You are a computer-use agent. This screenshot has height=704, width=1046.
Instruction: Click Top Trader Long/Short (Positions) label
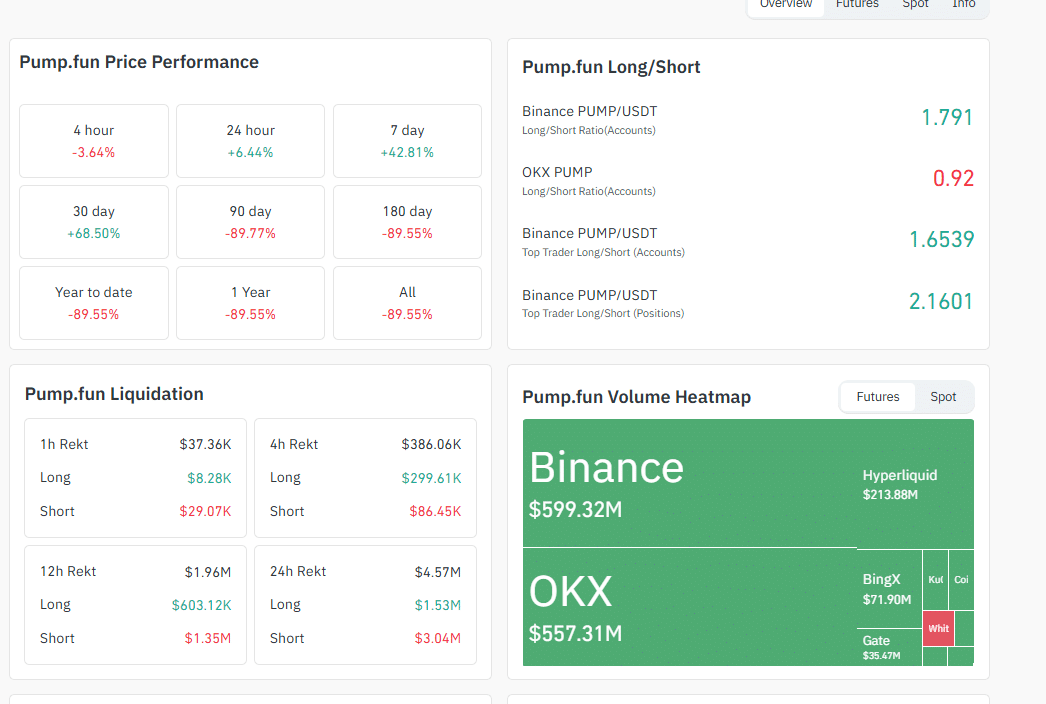603,314
